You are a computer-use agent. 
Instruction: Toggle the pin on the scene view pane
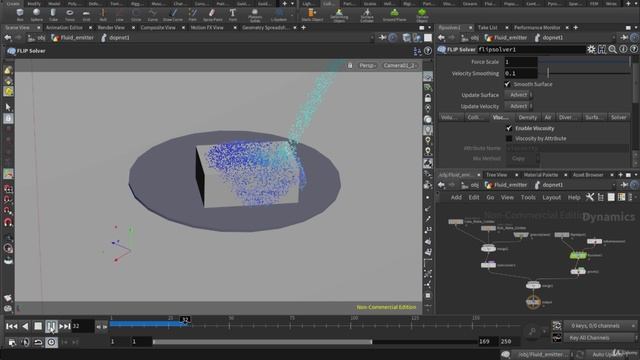[382, 38]
